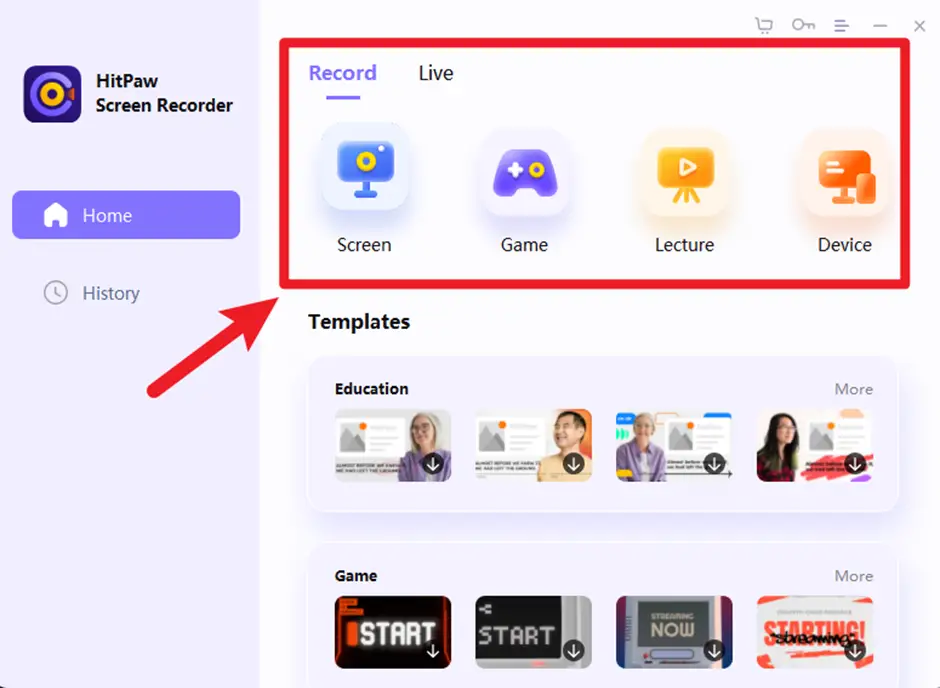
Task: Select the Game recording controller icon
Action: click(x=525, y=173)
